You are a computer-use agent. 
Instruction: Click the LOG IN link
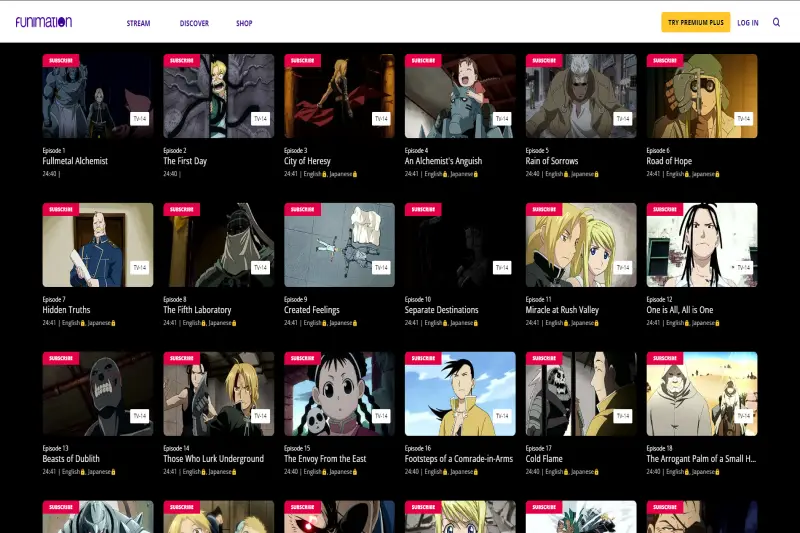[747, 22]
